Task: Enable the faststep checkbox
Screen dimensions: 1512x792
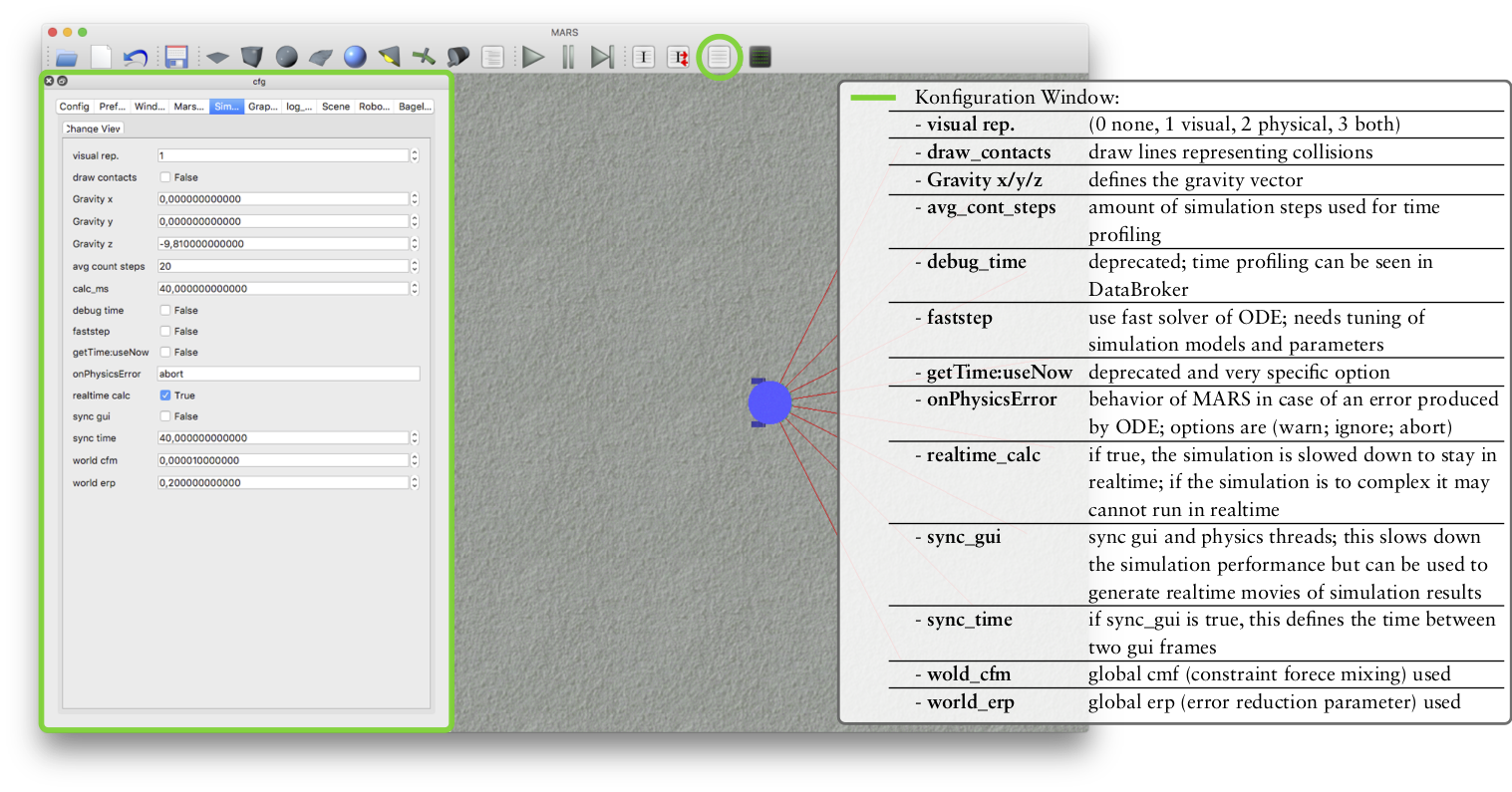Action: coord(165,331)
